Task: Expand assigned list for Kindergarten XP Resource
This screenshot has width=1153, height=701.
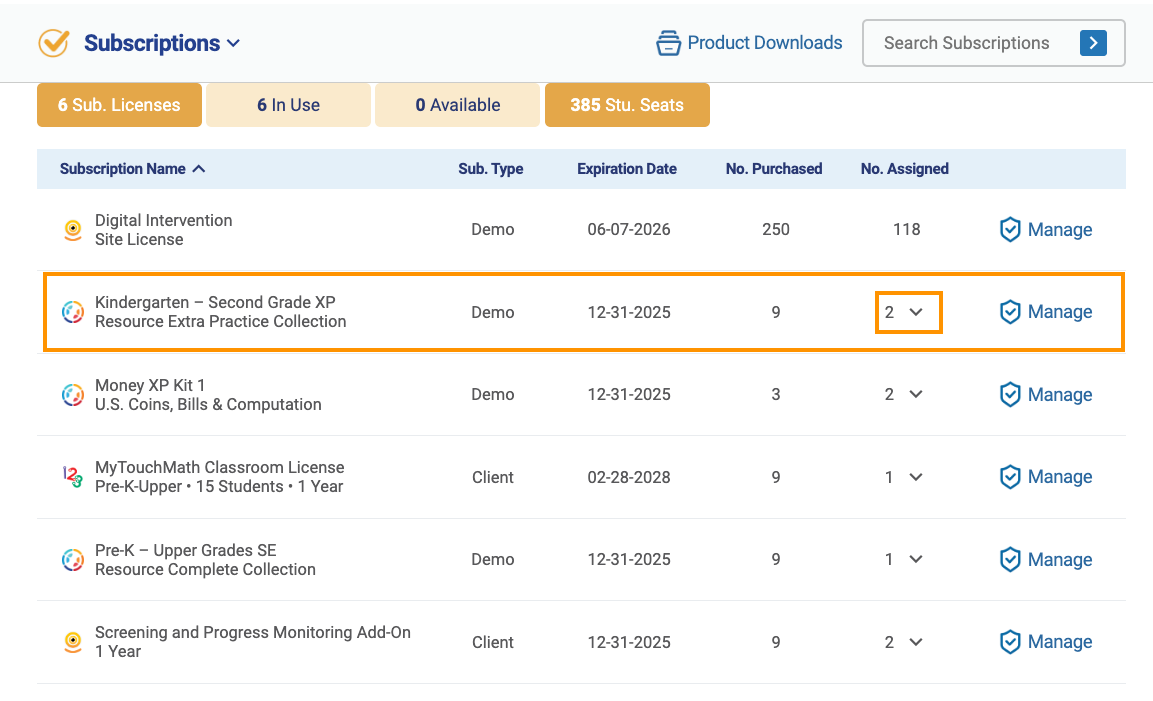Action: (915, 312)
